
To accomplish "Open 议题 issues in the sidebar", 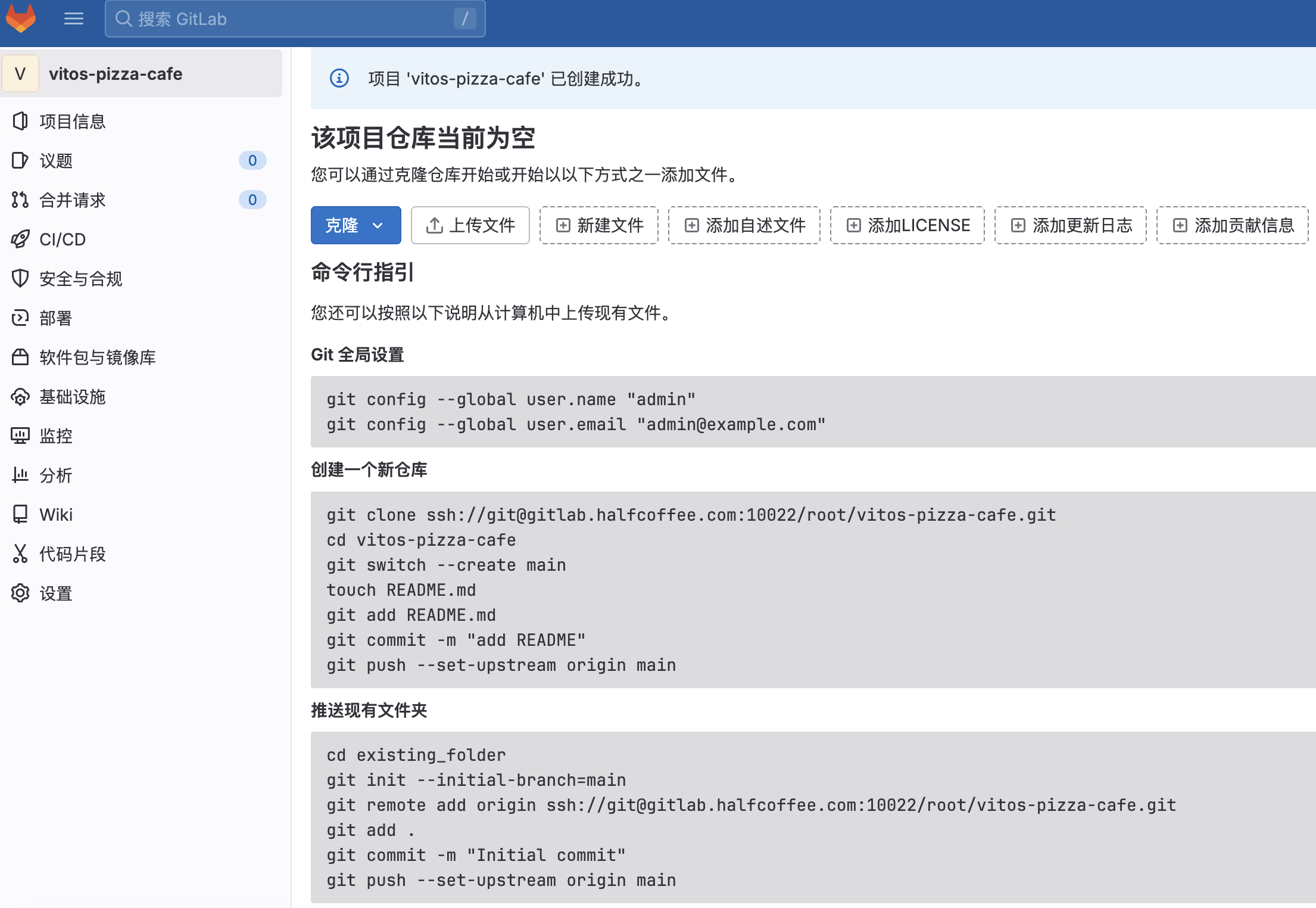I will [x=56, y=161].
